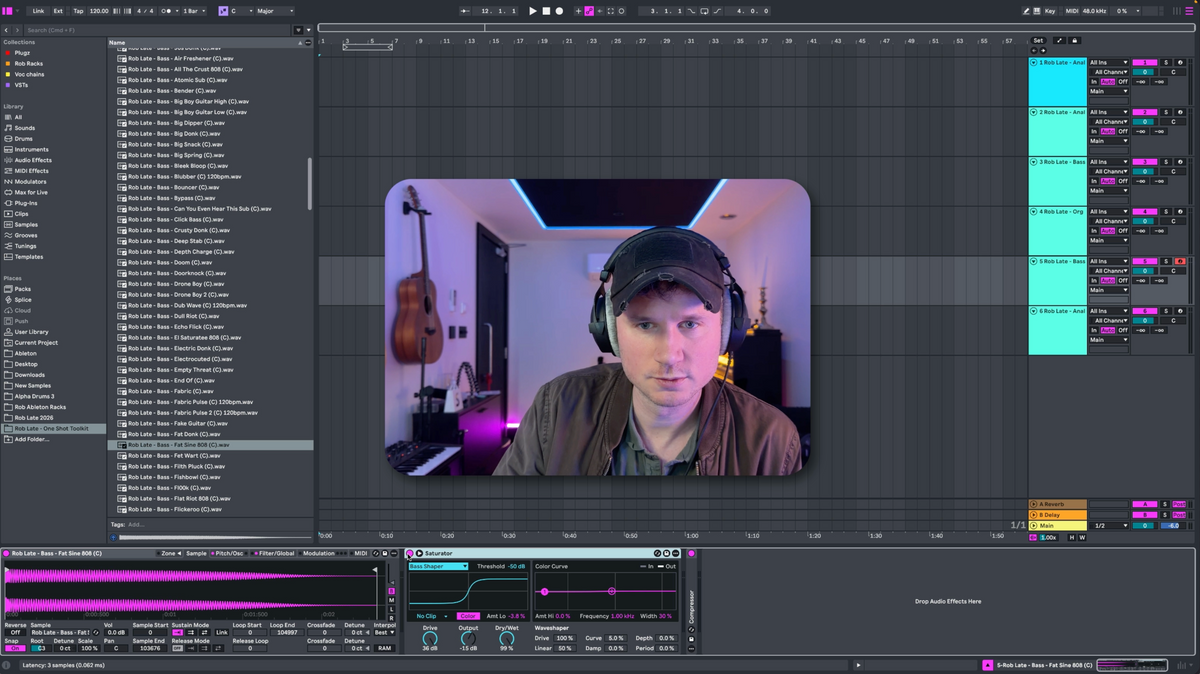1200x674 pixels.
Task: Switch to Filter/Global tab in Simpler
Action: pos(274,553)
